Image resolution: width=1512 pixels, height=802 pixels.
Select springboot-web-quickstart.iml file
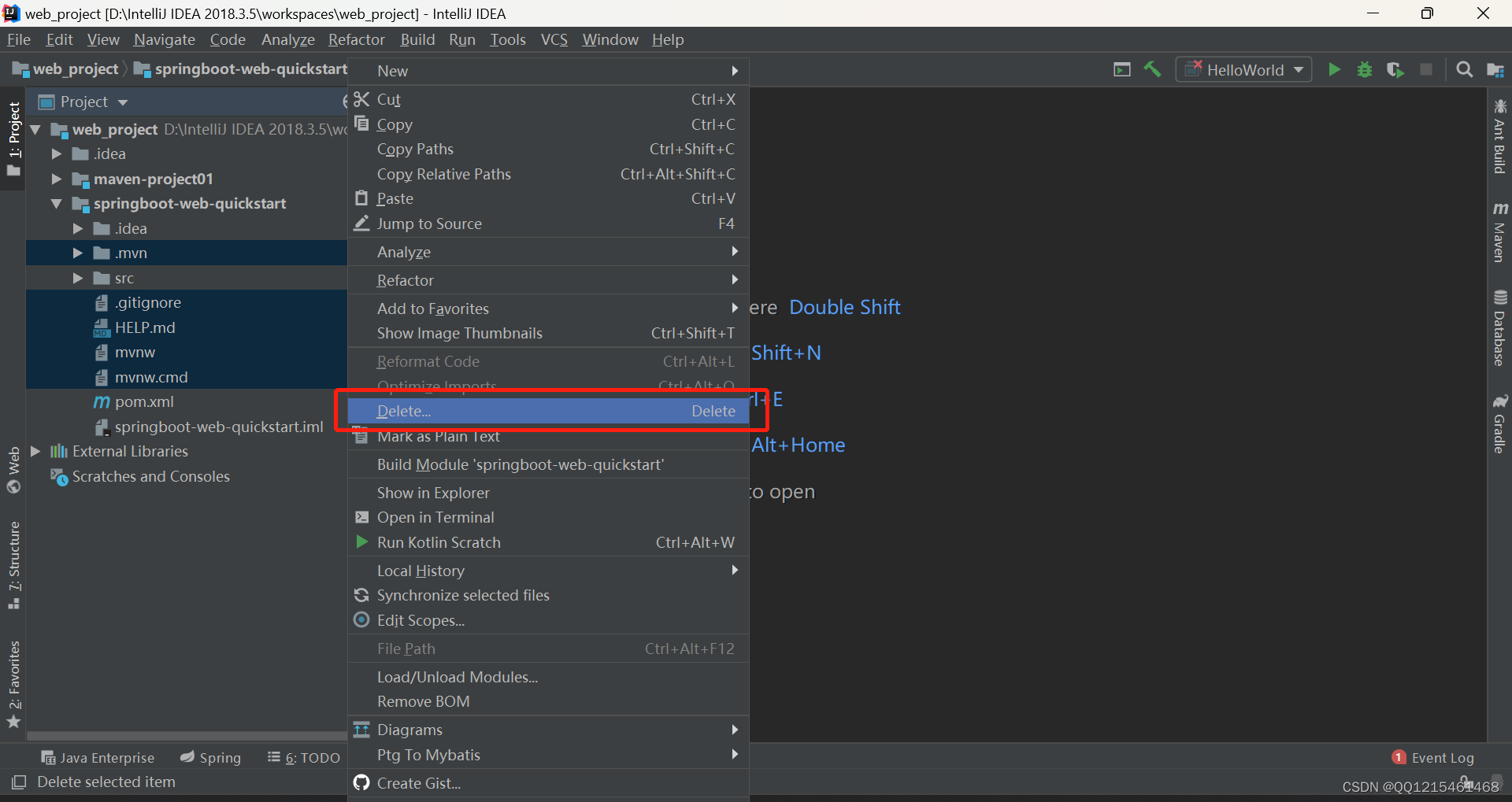coord(219,427)
